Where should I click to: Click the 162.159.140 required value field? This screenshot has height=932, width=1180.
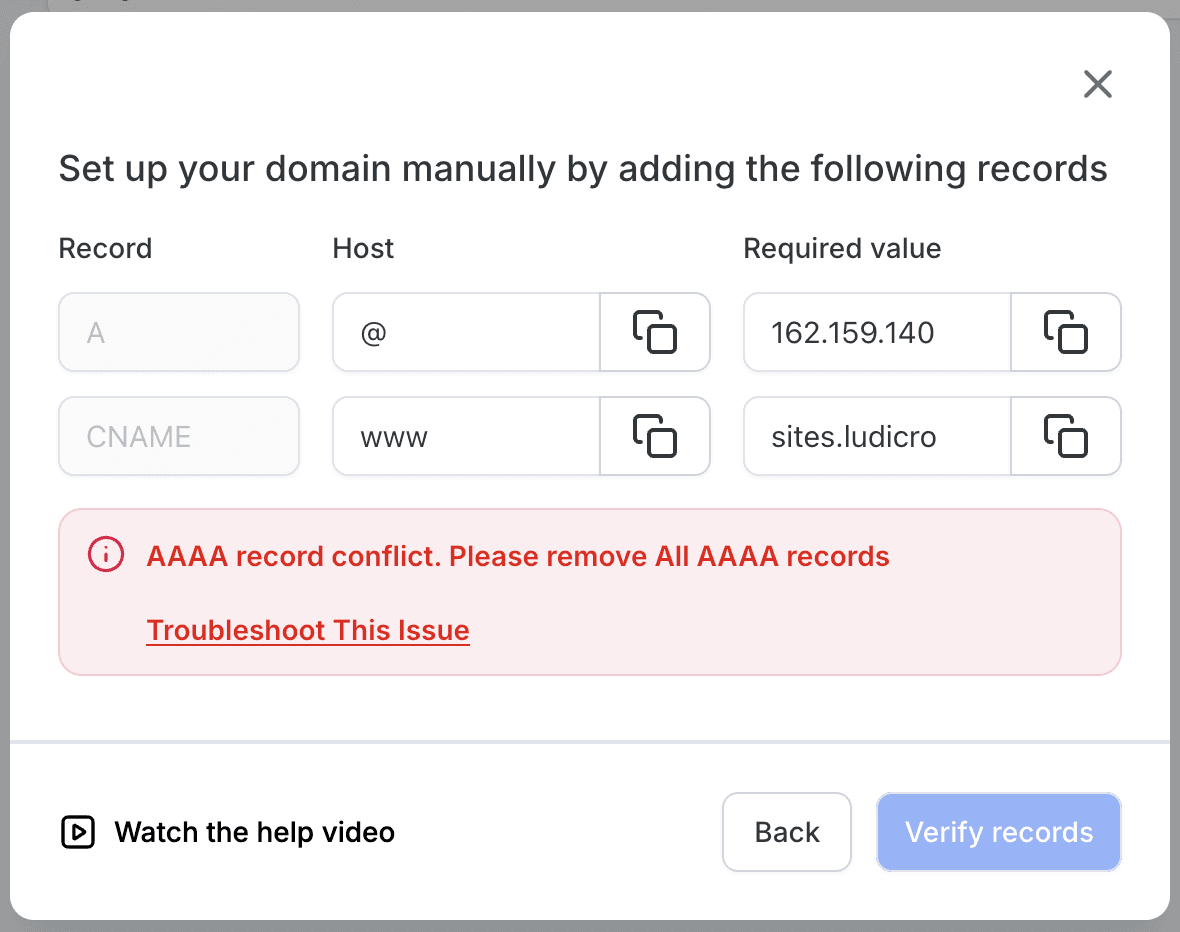coord(877,332)
